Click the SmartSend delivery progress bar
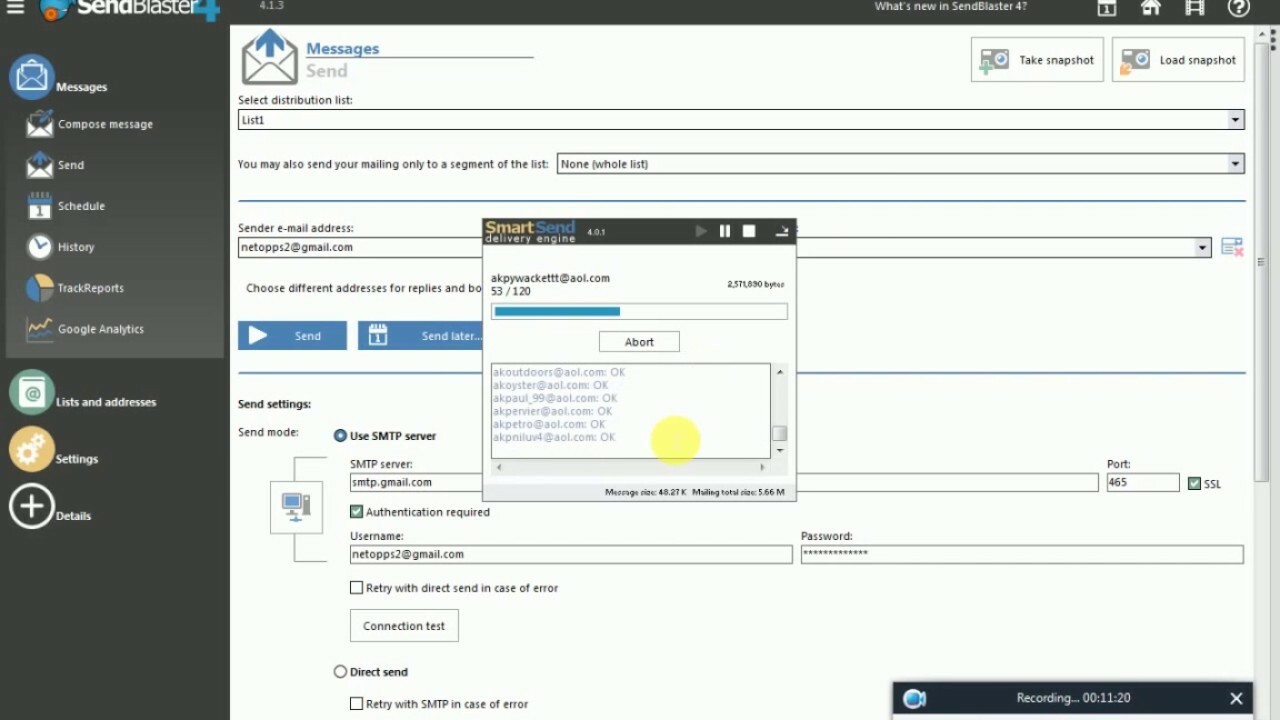This screenshot has height=720, width=1280. 639,312
